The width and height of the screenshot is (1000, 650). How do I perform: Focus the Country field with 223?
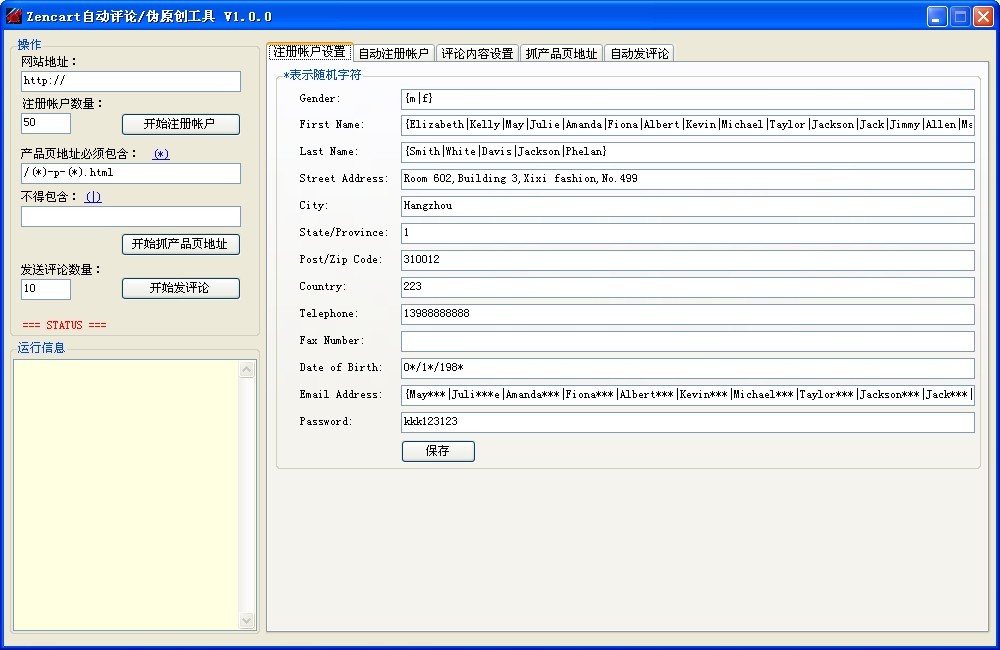click(x=688, y=287)
